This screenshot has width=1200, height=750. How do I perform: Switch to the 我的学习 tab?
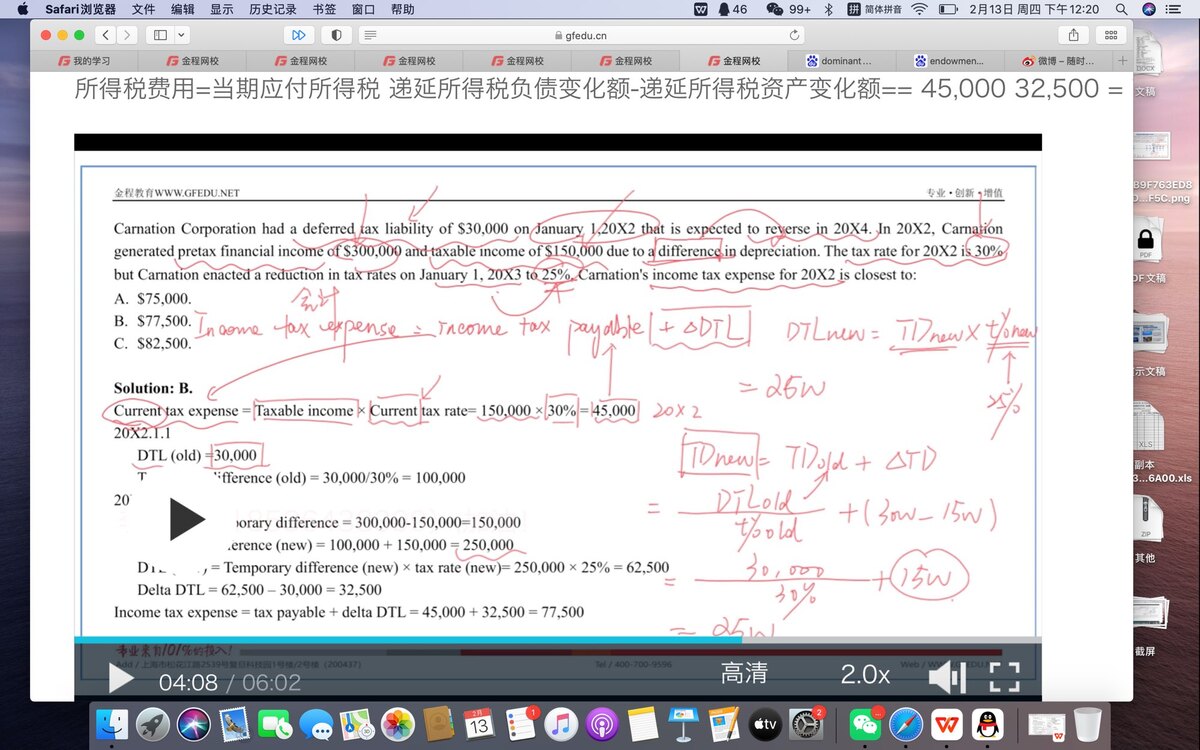(86, 61)
